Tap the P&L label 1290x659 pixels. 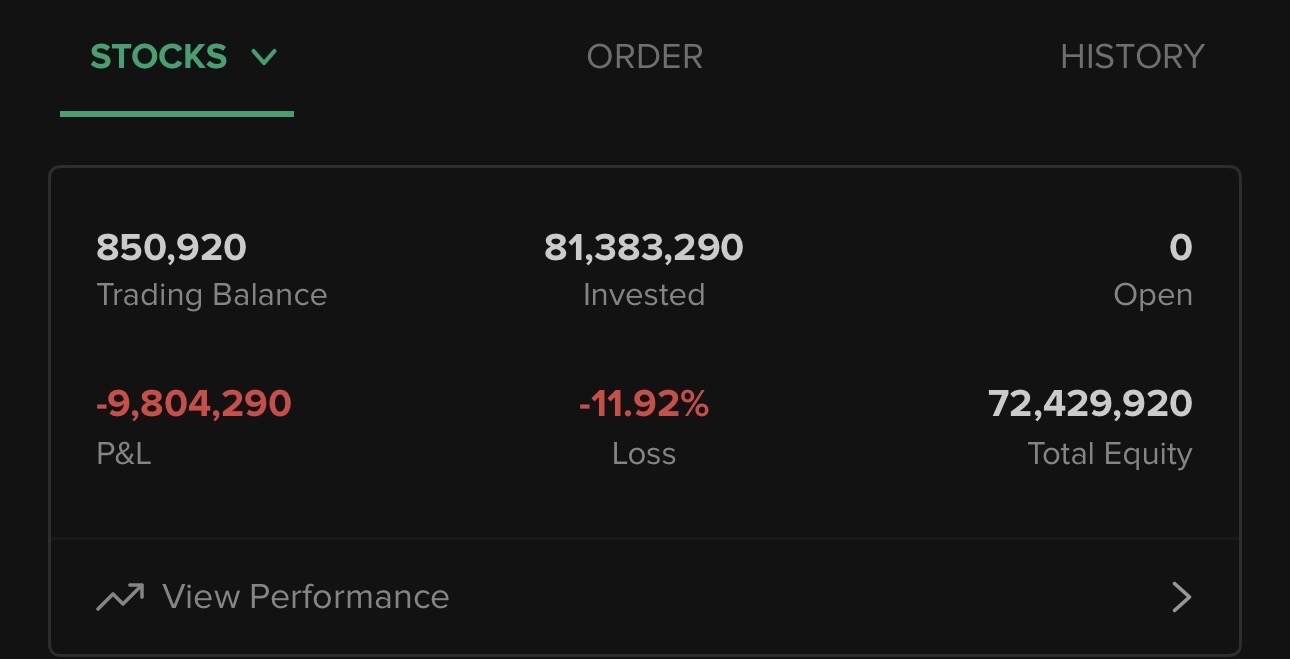click(x=123, y=454)
